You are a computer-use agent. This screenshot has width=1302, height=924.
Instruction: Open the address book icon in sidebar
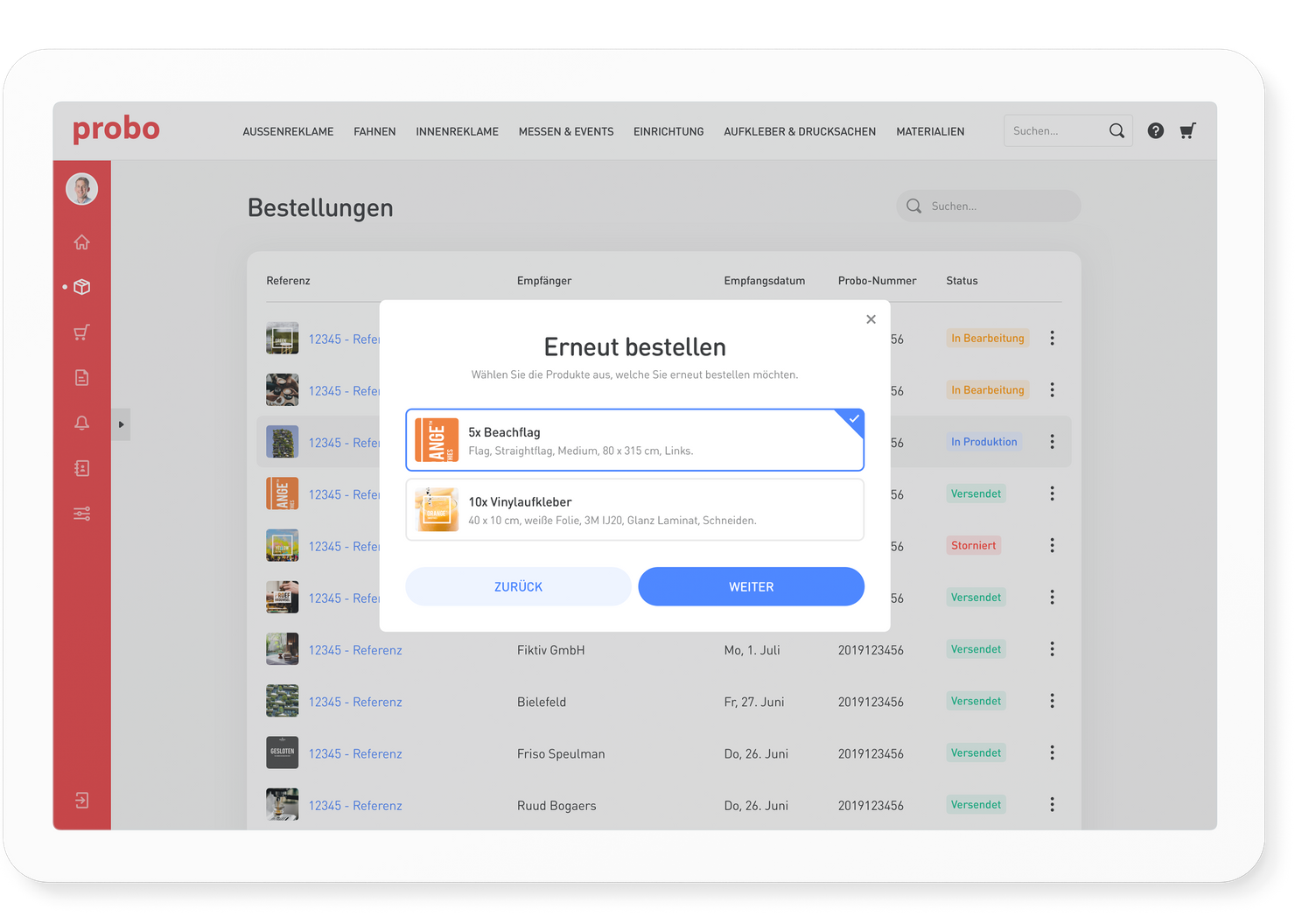[82, 468]
